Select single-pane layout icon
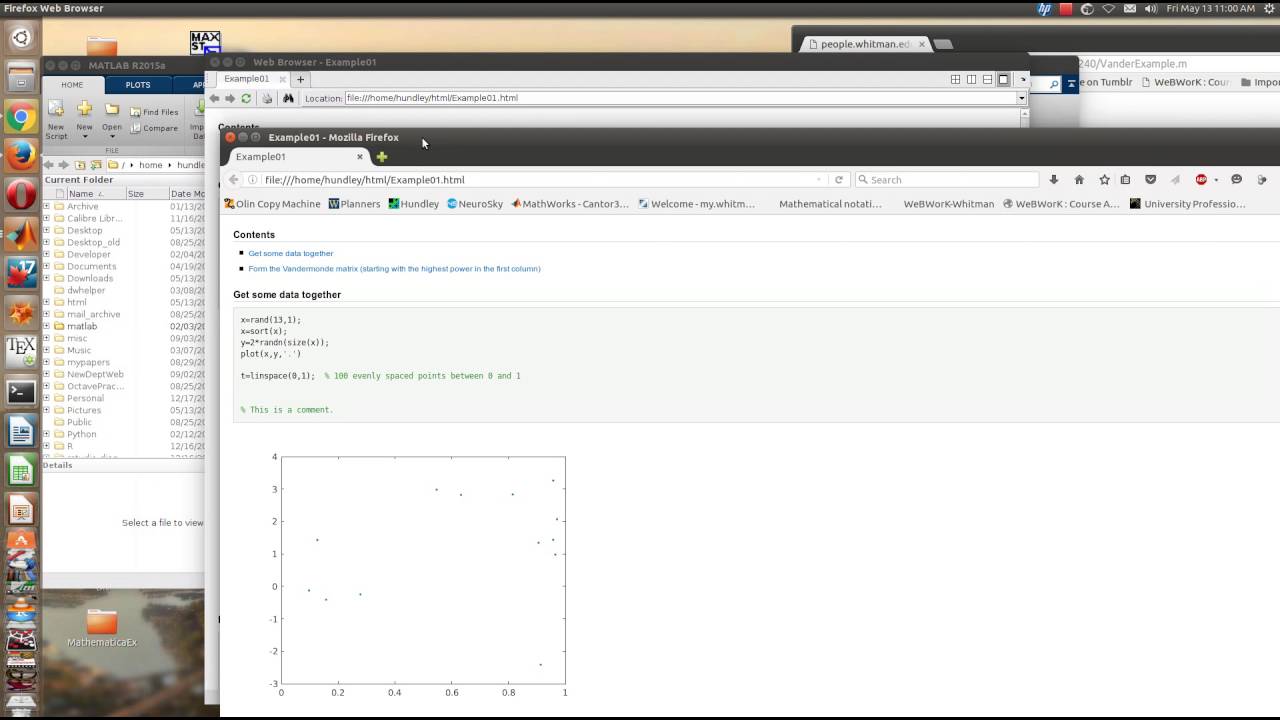This screenshot has height=720, width=1280. pos(1003,79)
